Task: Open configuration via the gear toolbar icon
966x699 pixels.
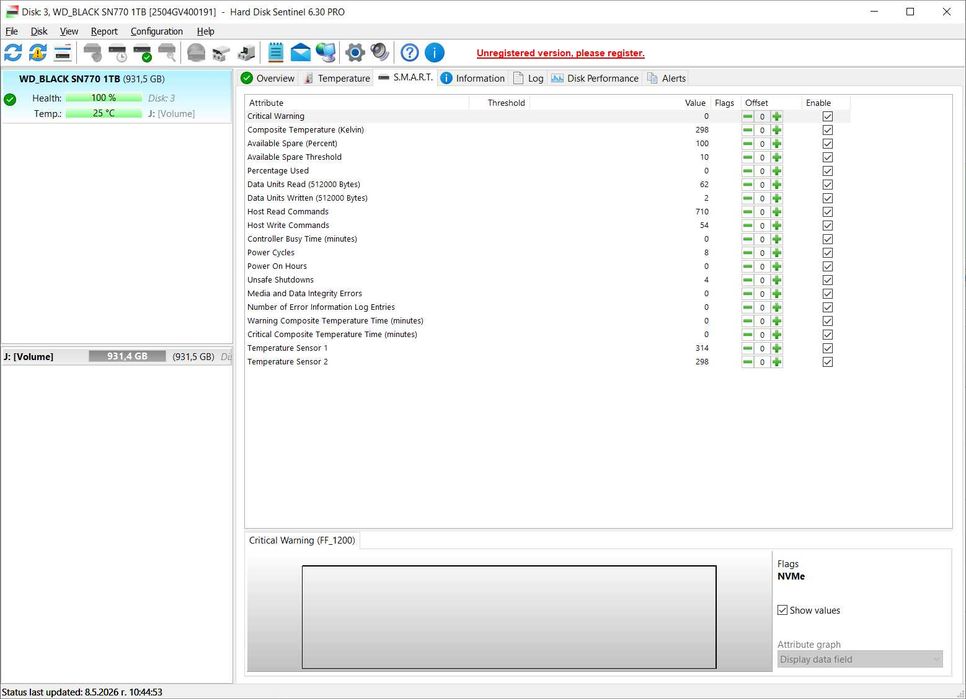Action: coord(355,53)
